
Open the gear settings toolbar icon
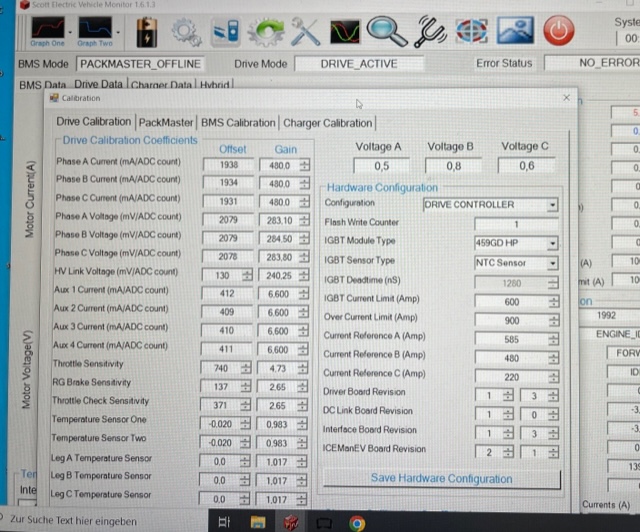pyautogui.click(x=187, y=31)
